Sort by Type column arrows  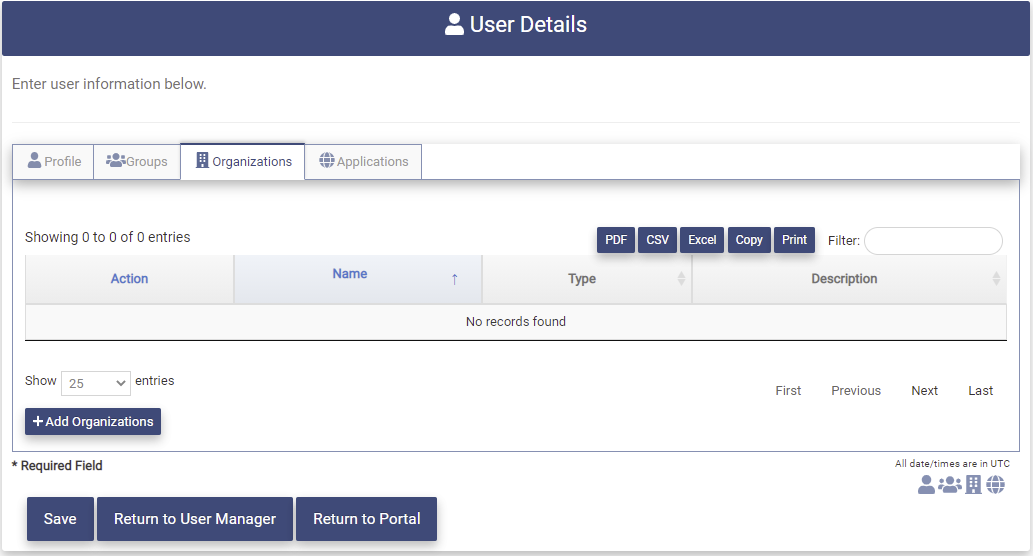(x=681, y=279)
